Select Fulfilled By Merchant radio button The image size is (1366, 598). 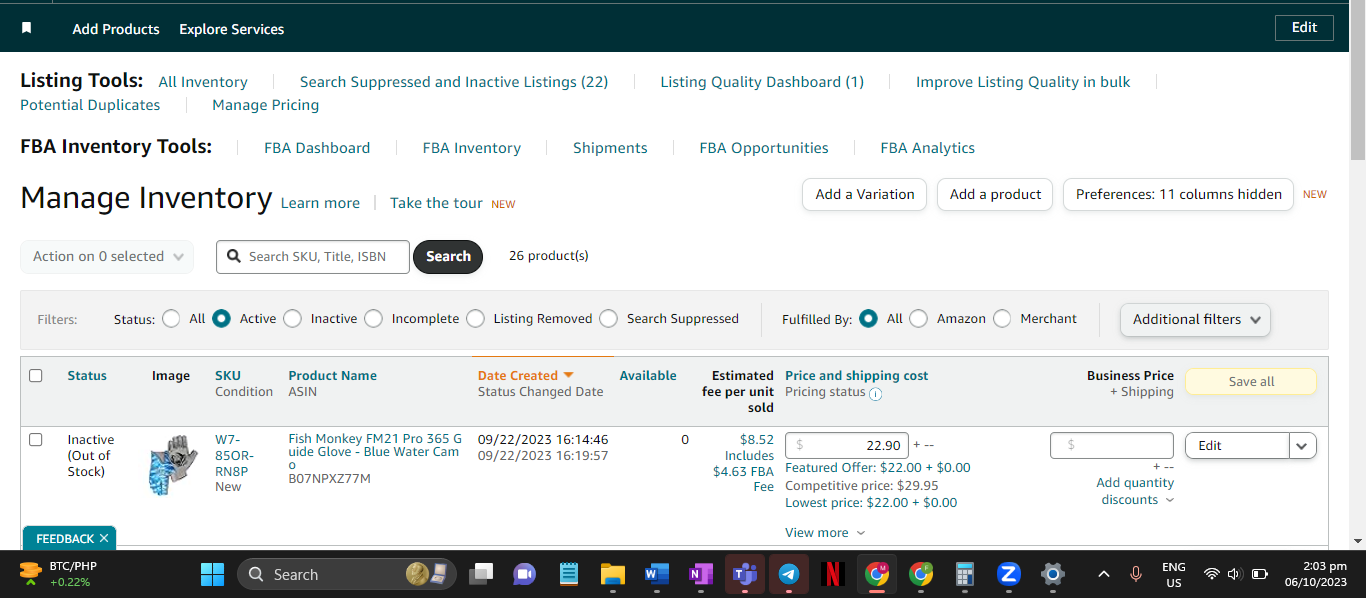(1002, 319)
